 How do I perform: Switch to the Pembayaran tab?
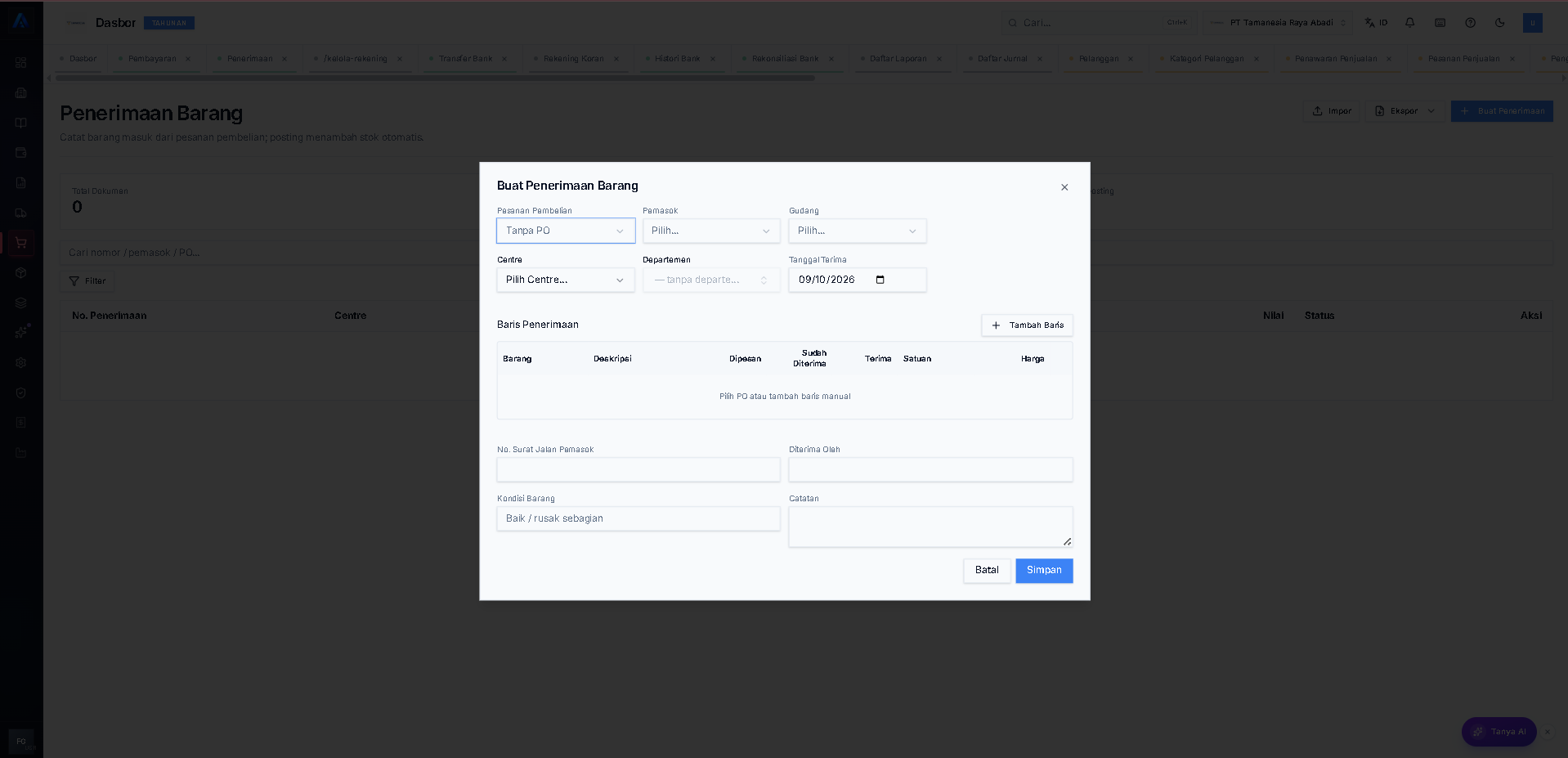(x=152, y=59)
